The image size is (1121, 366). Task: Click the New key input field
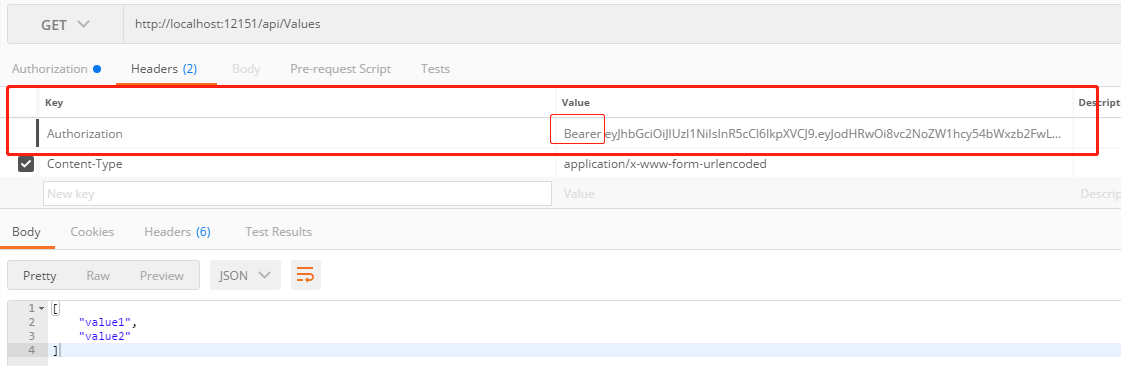click(297, 194)
